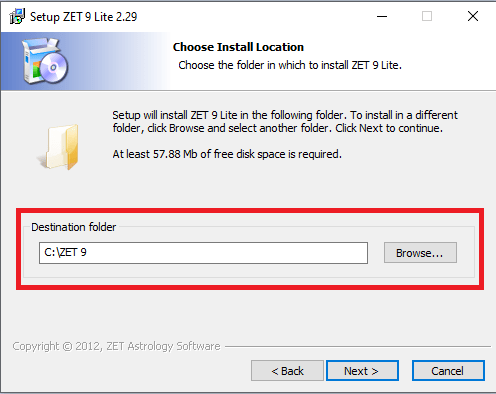496x394 pixels.
Task: Minimize the setup window
Action: (x=382, y=16)
